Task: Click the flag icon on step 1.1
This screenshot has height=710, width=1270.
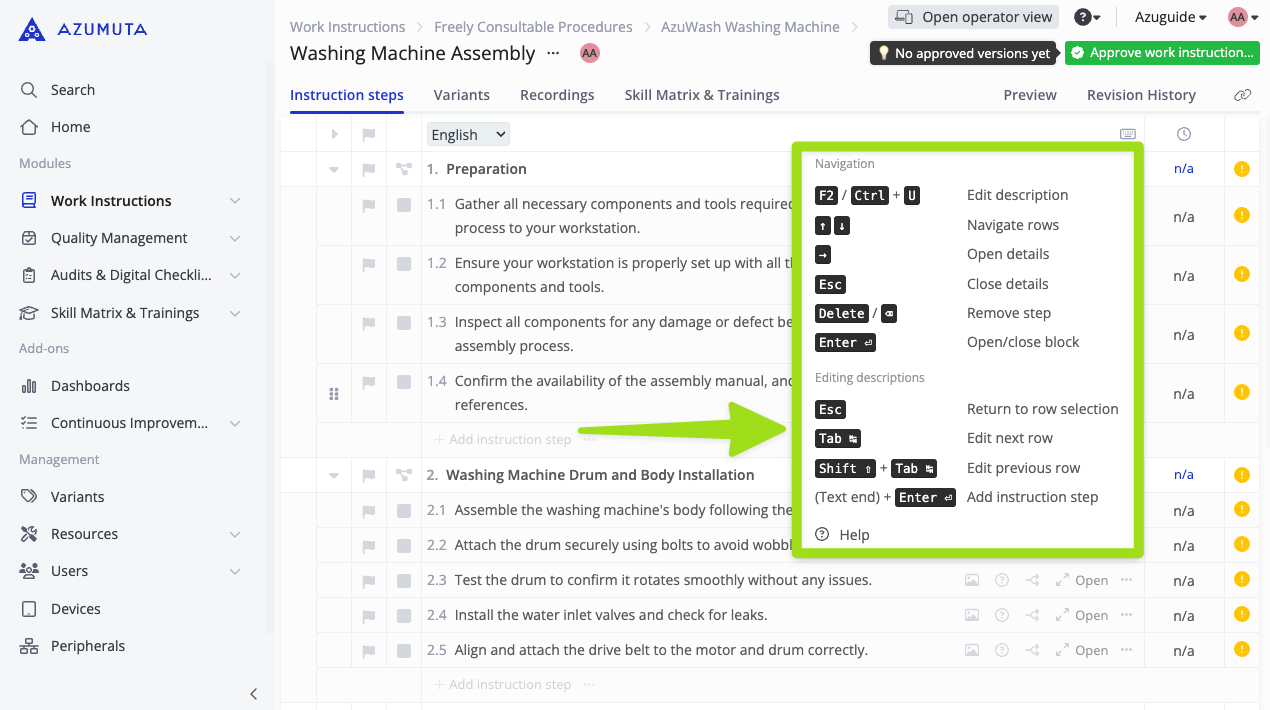Action: click(368, 205)
